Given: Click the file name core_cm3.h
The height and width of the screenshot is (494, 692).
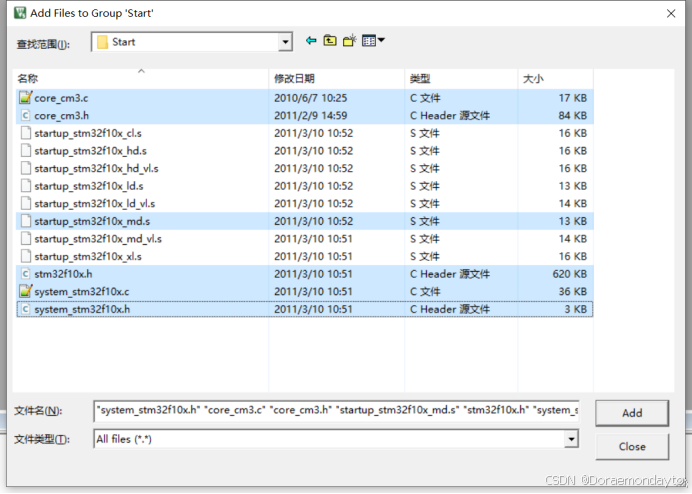Looking at the screenshot, I should point(62,116).
